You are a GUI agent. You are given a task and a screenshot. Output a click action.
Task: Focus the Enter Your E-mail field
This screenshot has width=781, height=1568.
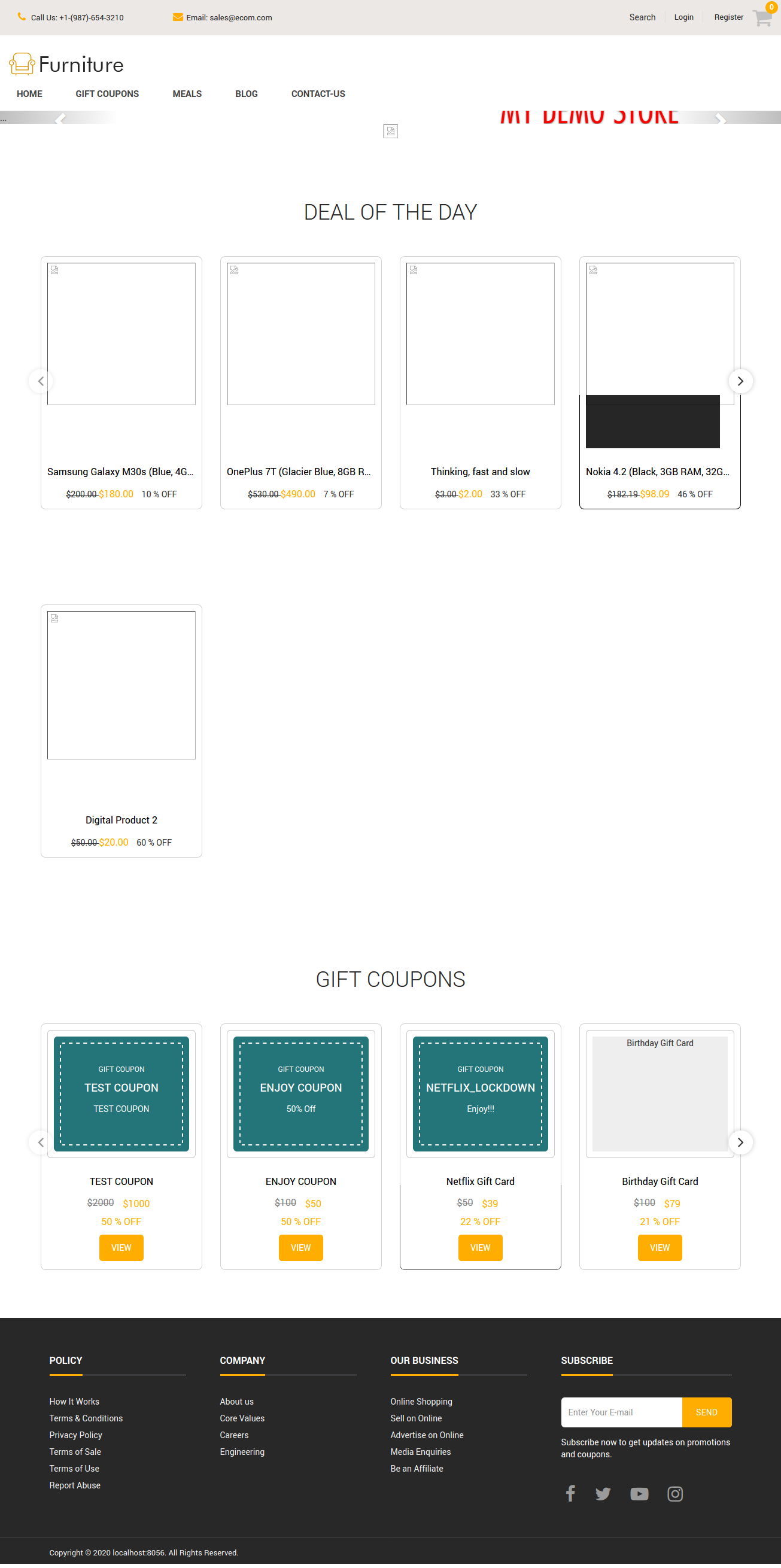tap(621, 1412)
